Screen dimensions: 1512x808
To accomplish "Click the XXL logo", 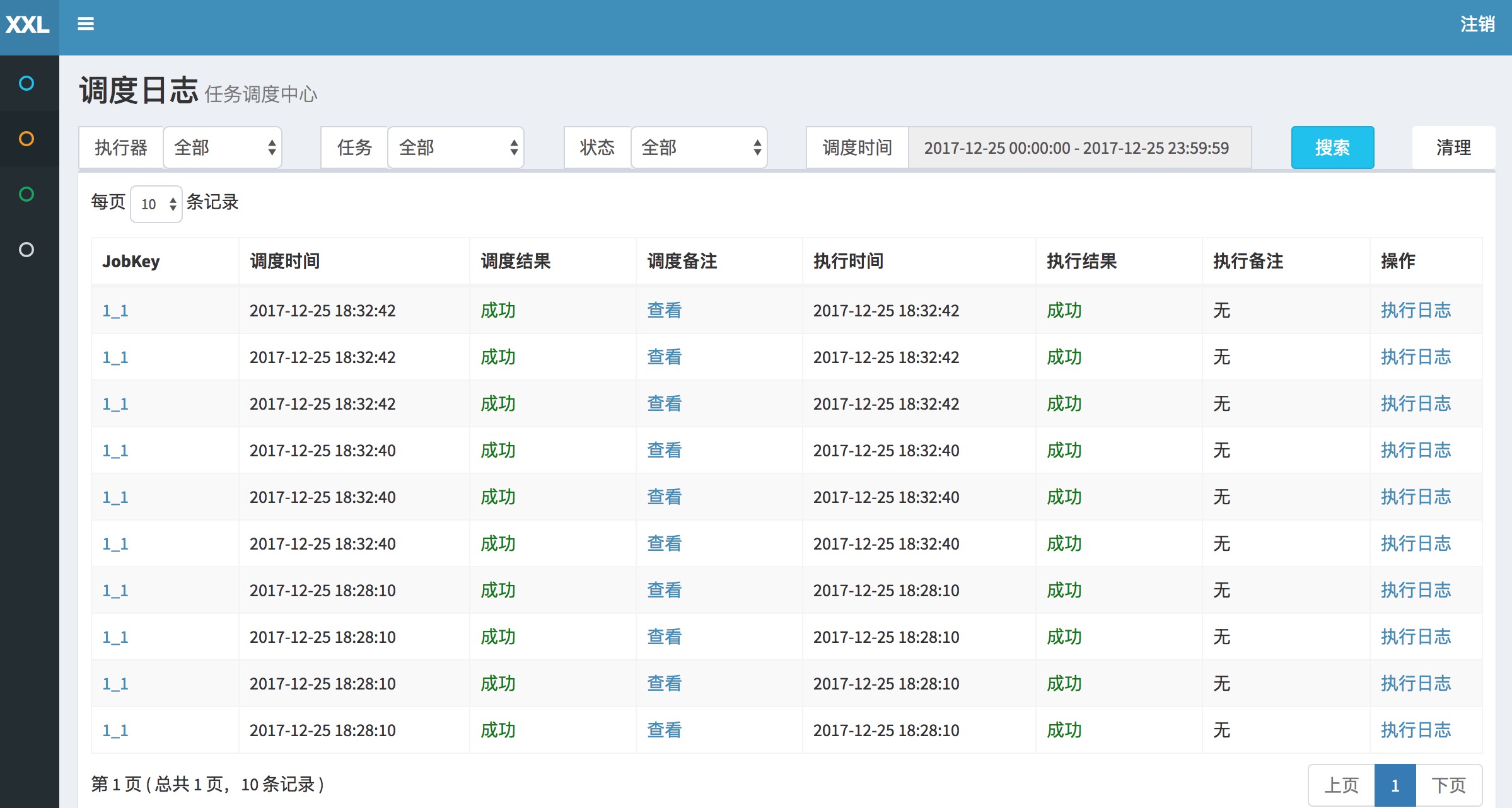I will [x=28, y=25].
